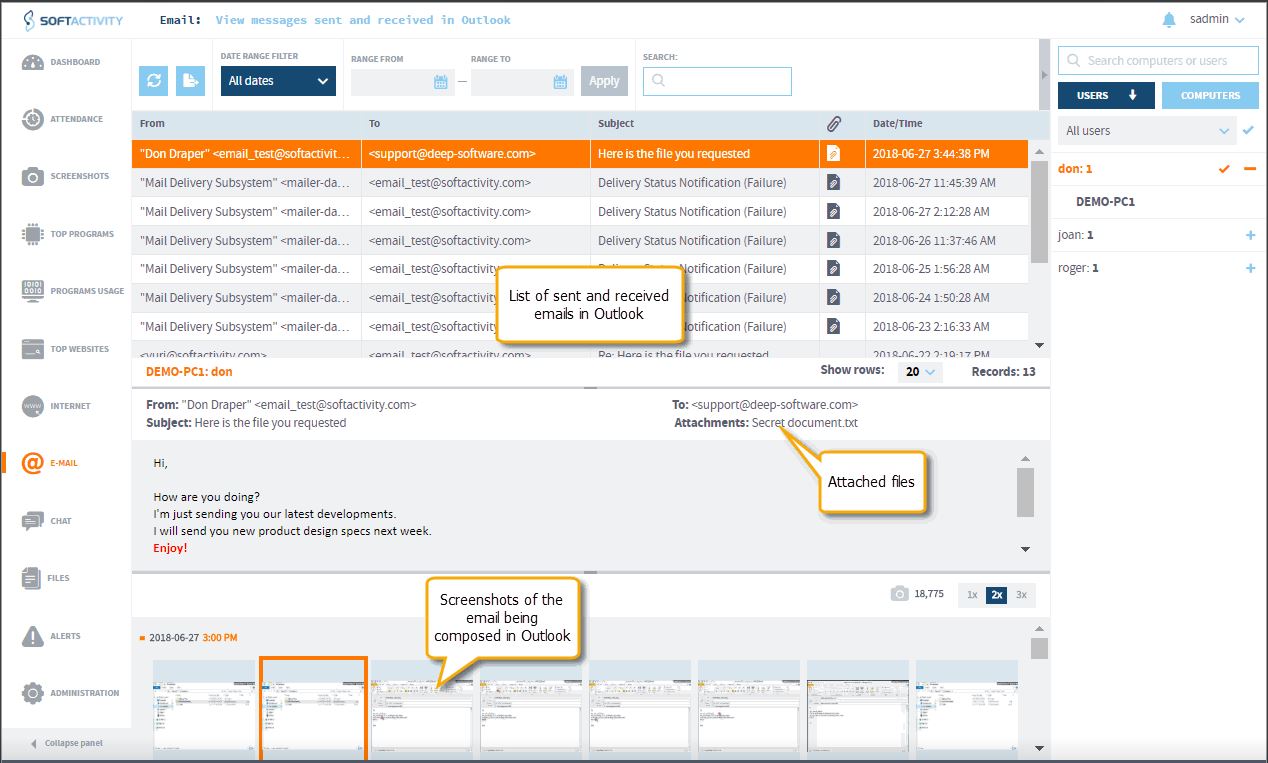Click the attachment icon in Don Draper row
The height and width of the screenshot is (763, 1268).
(x=833, y=154)
